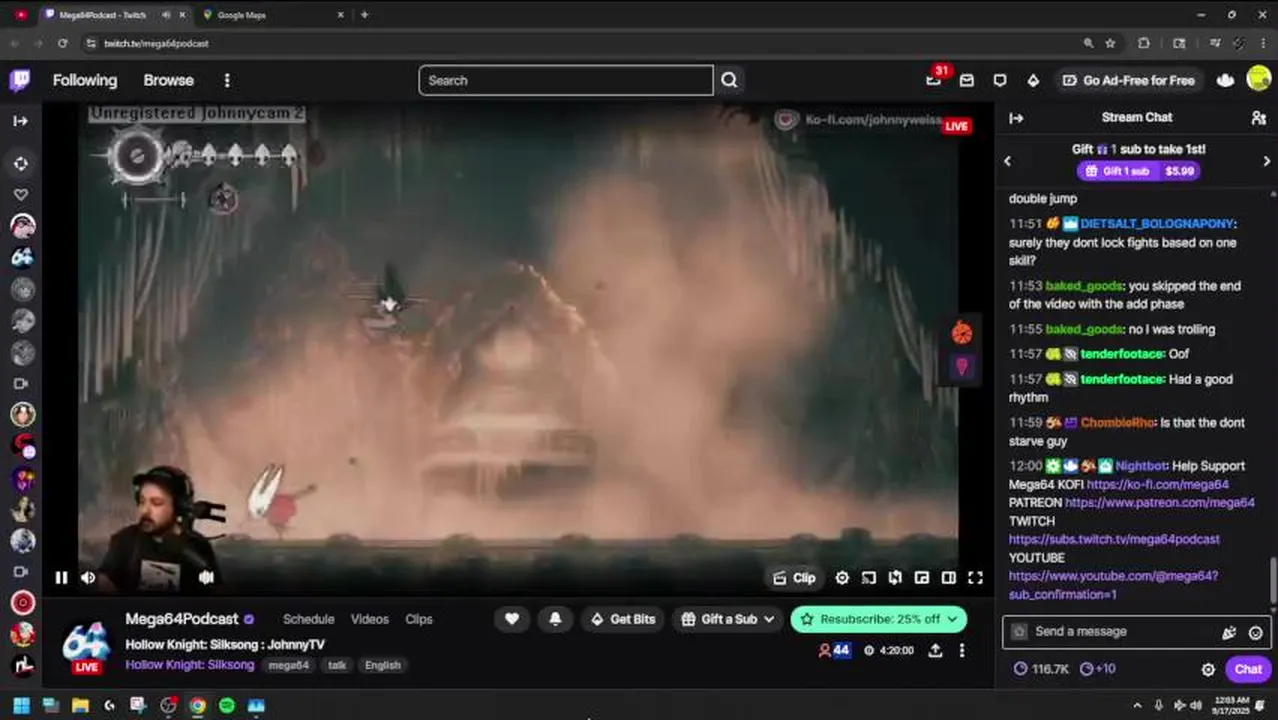
Task: Open the subs.twitch.tv/mega64podcast chat link
Action: pos(1114,539)
